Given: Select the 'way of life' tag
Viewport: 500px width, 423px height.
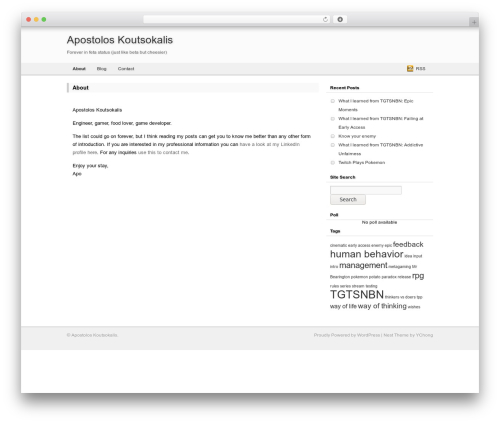Looking at the screenshot, I should tap(343, 306).
